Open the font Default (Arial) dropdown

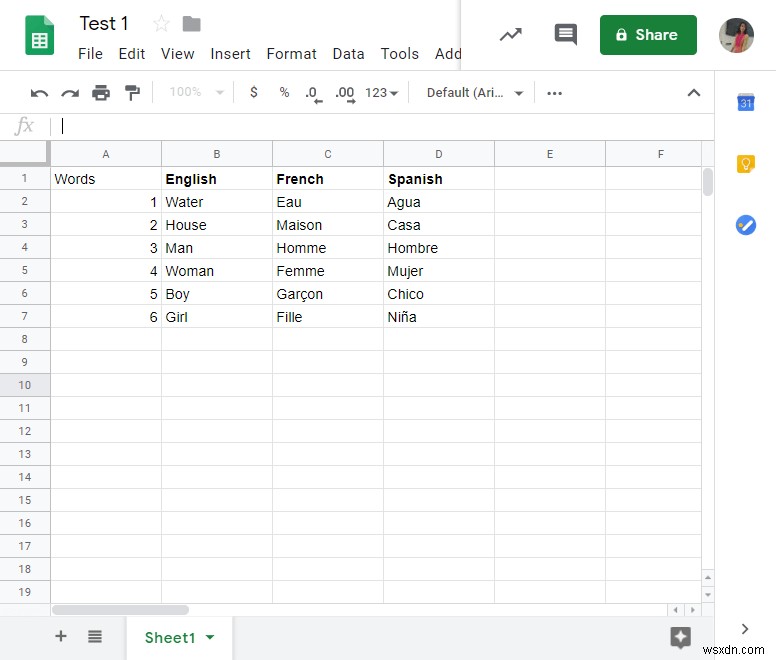click(475, 93)
